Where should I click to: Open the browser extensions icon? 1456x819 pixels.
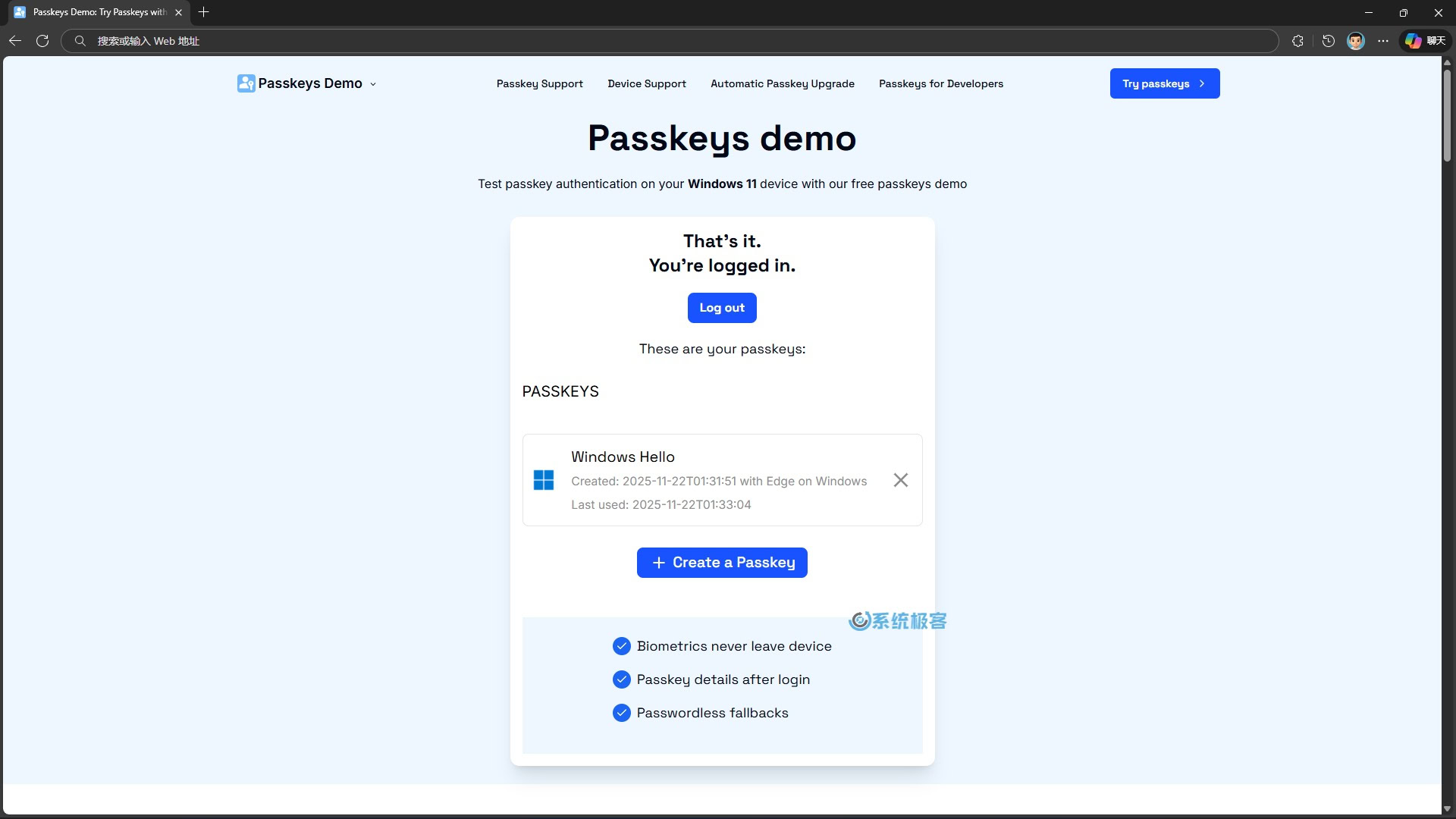click(x=1298, y=41)
